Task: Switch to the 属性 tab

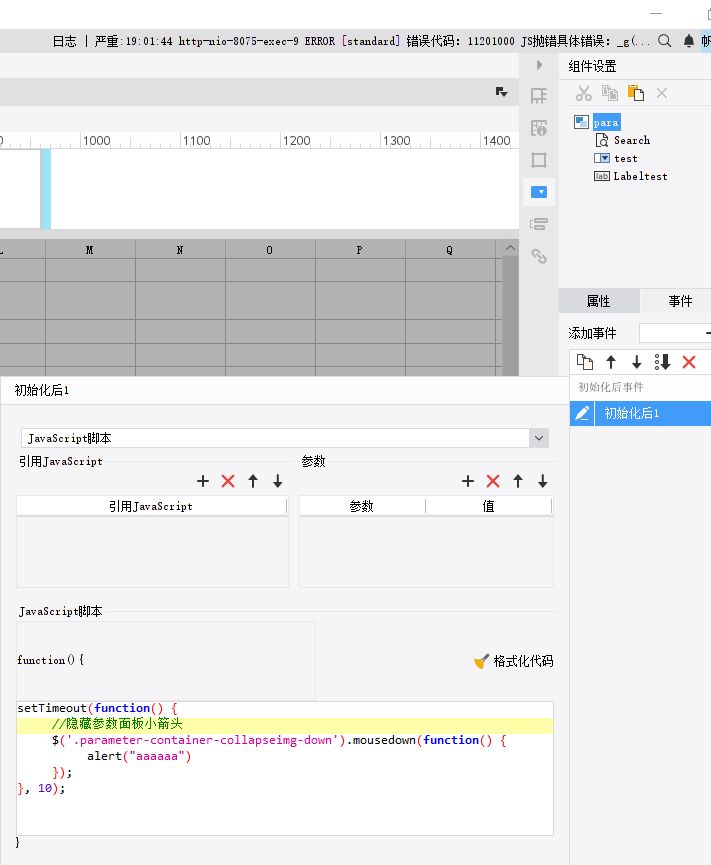Action: tap(599, 301)
